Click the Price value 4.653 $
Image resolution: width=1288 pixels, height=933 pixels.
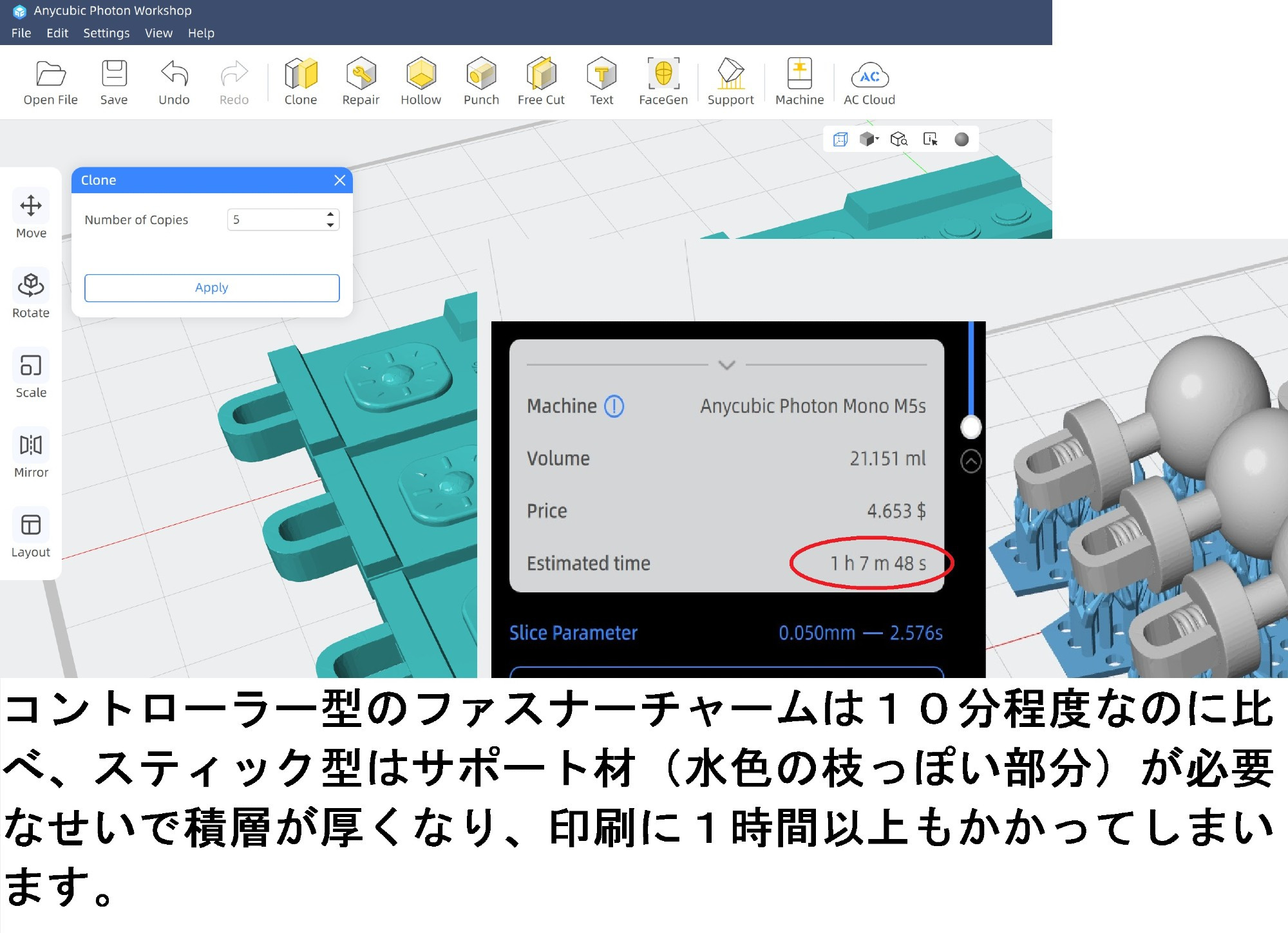point(896,511)
